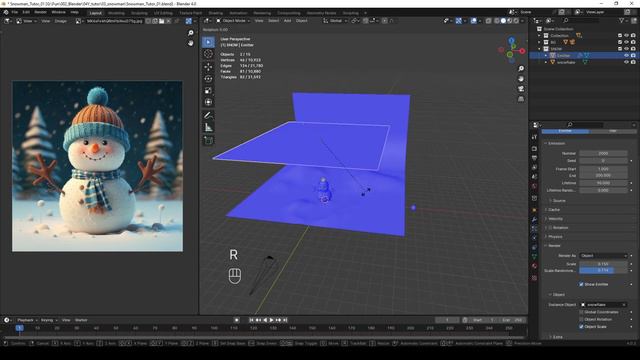
Task: Adjust the Lifetime value slider
Action: [x=603, y=183]
